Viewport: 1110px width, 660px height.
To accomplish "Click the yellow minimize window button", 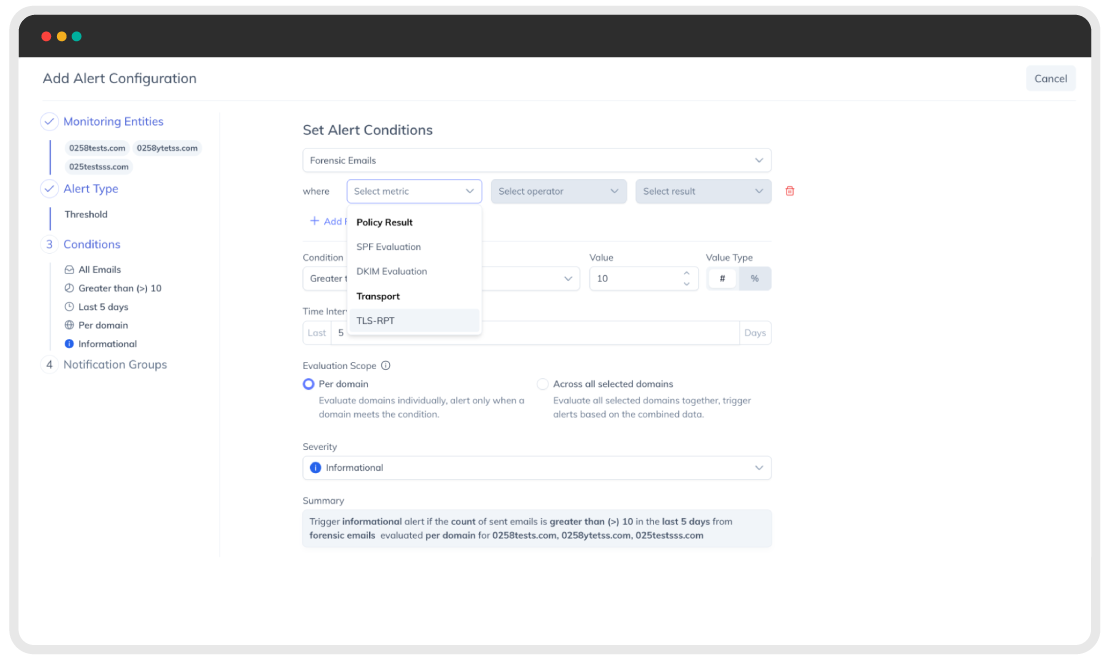I will point(62,36).
